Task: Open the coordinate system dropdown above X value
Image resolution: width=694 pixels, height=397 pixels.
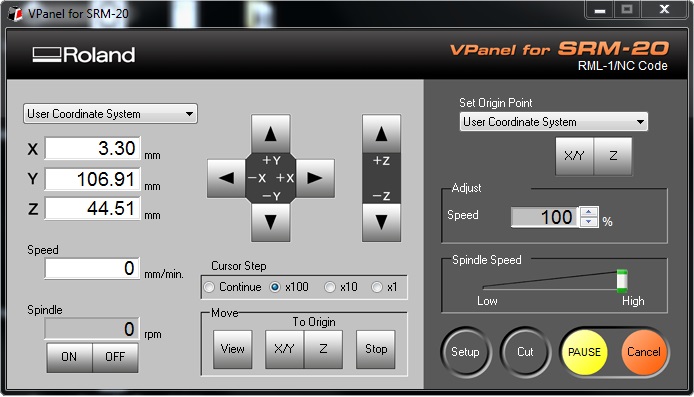Action: pyautogui.click(x=110, y=114)
